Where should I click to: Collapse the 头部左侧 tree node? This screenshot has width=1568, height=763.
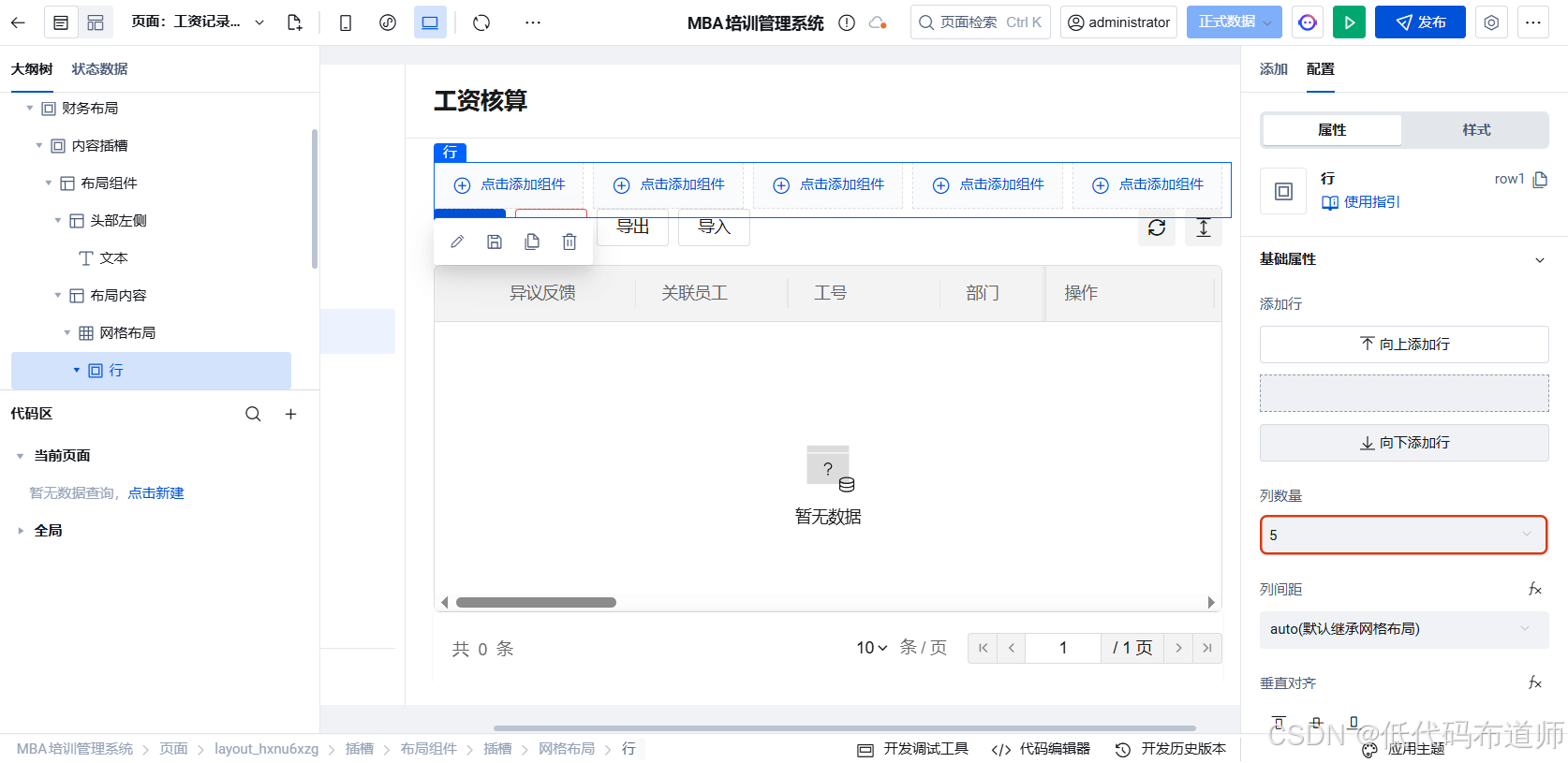[58, 221]
